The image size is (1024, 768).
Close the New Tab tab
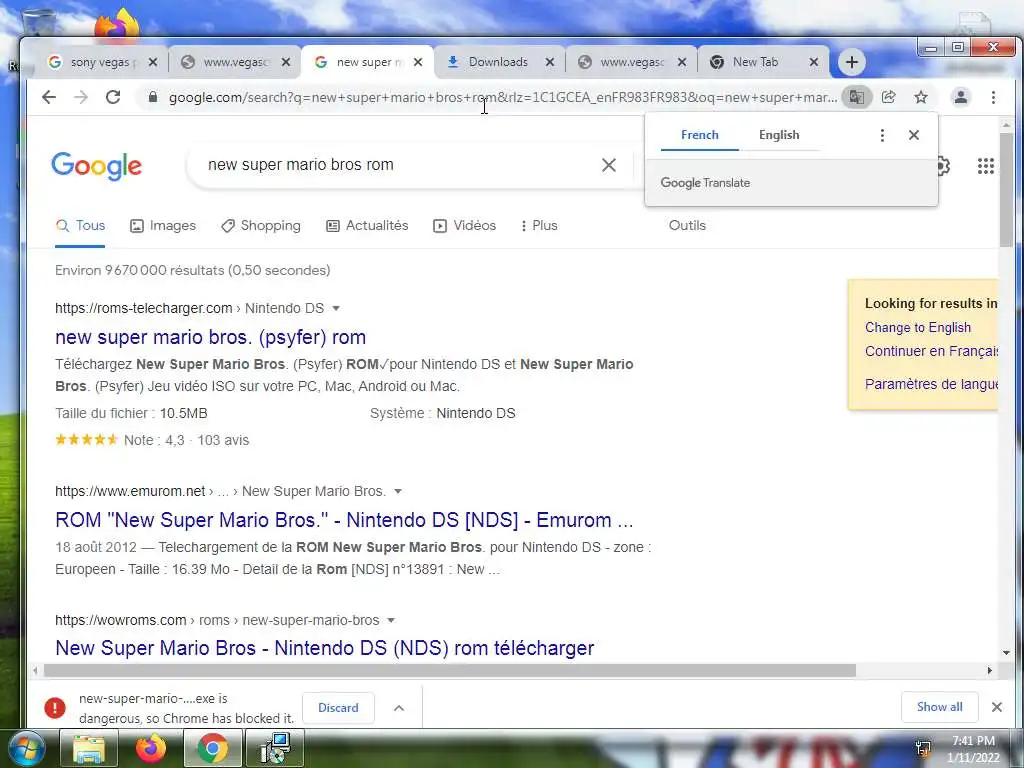pos(814,62)
